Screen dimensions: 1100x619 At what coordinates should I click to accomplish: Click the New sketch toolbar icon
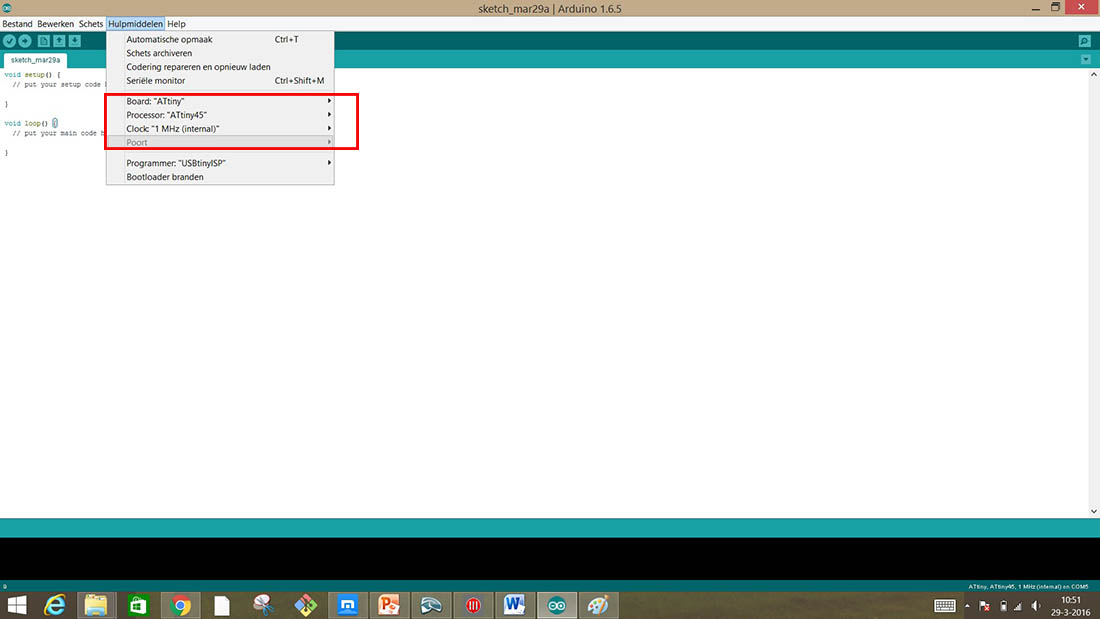[43, 41]
